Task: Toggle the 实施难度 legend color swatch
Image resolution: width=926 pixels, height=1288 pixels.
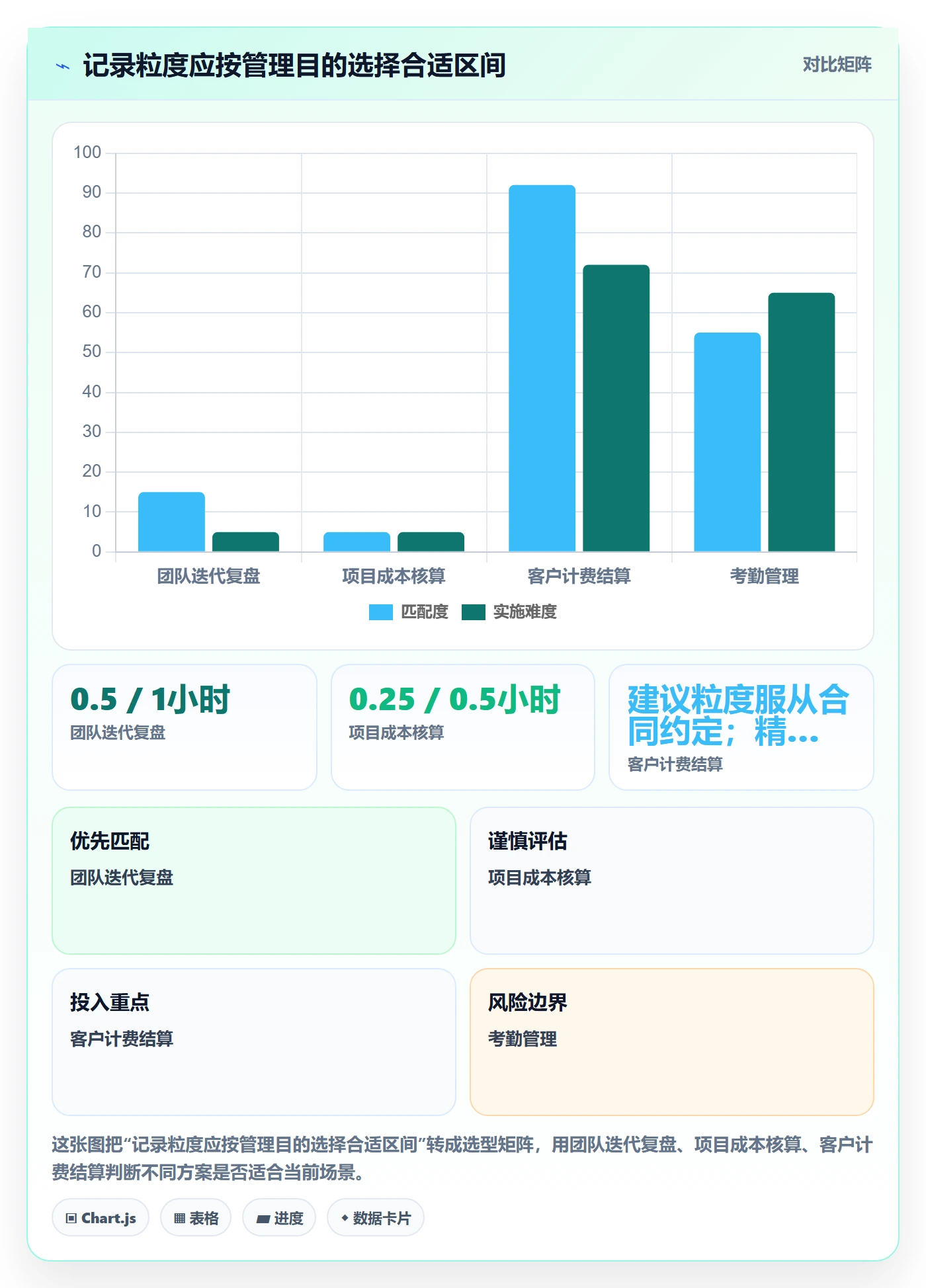Action: pos(474,612)
